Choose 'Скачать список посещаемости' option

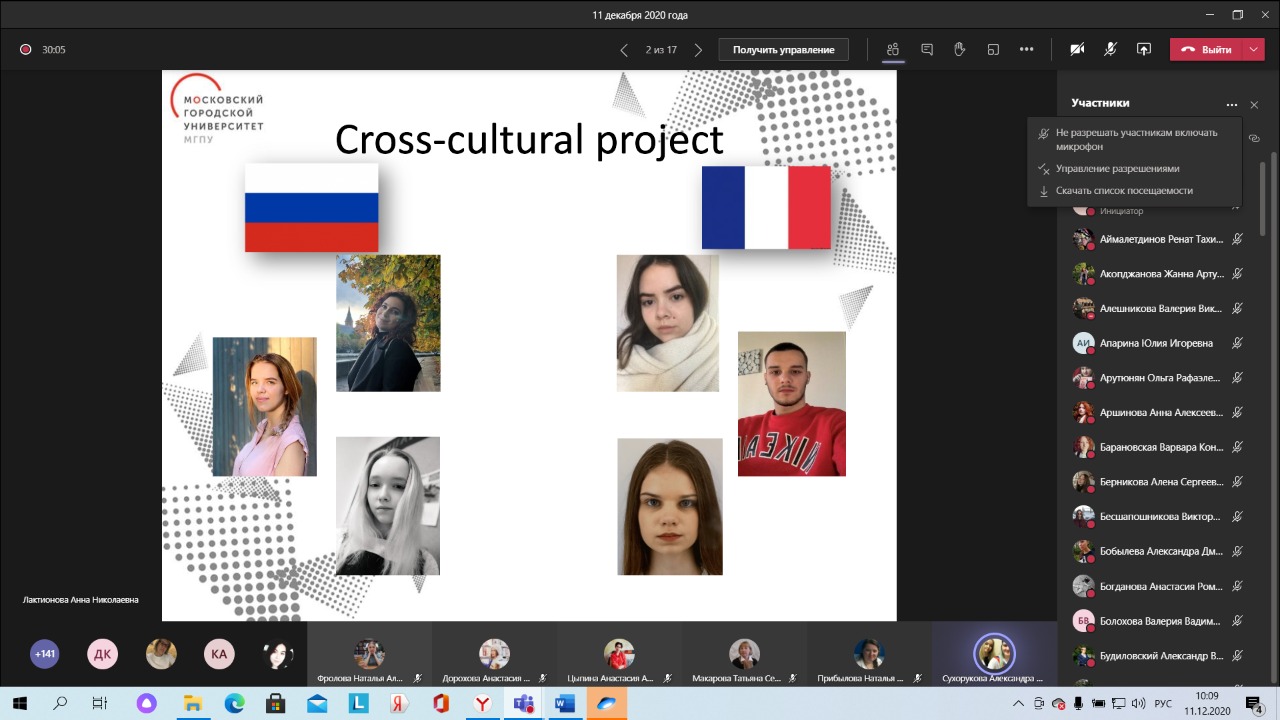coord(1124,191)
